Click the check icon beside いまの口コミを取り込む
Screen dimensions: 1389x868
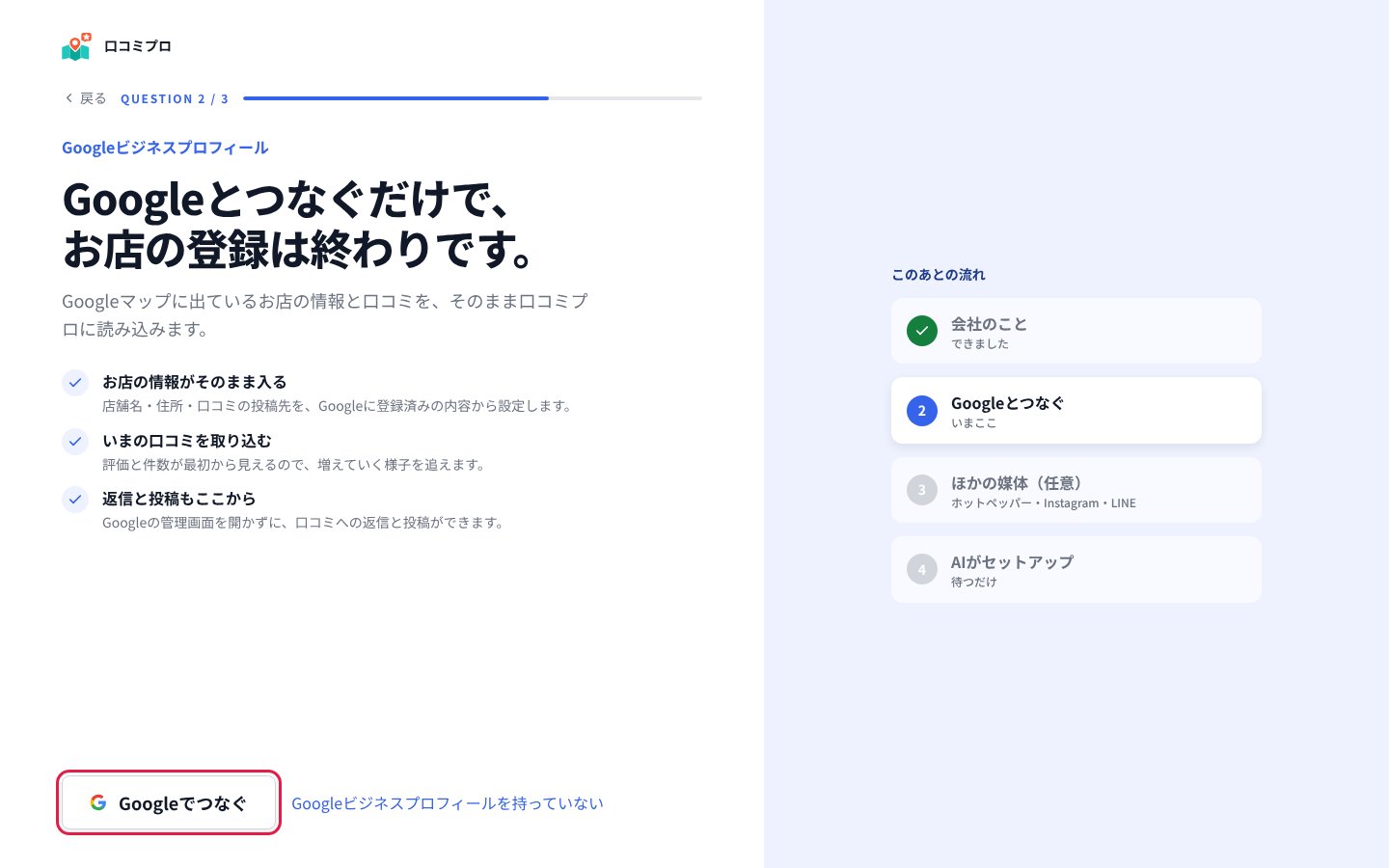click(x=75, y=442)
